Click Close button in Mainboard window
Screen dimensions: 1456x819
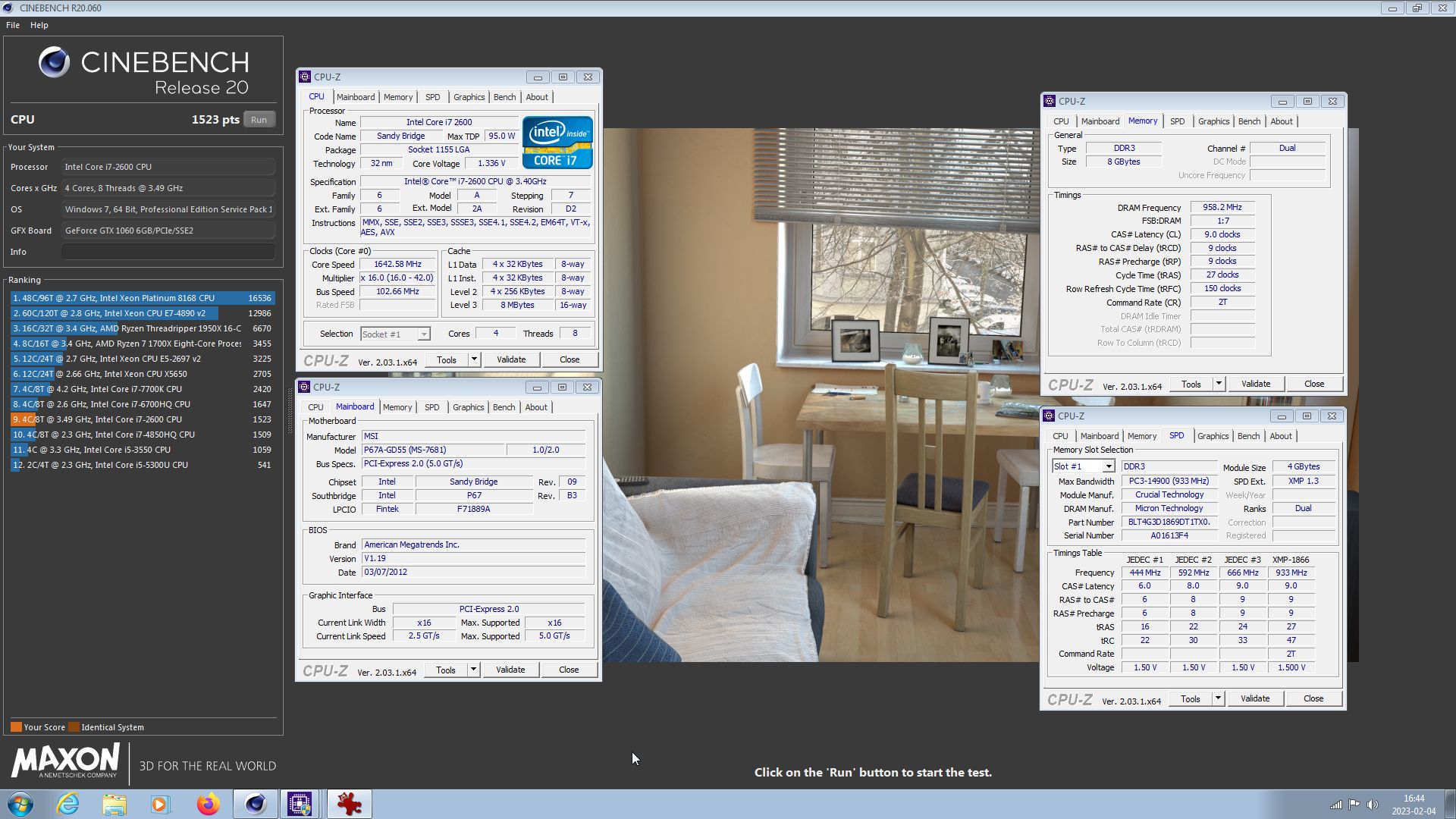569,670
